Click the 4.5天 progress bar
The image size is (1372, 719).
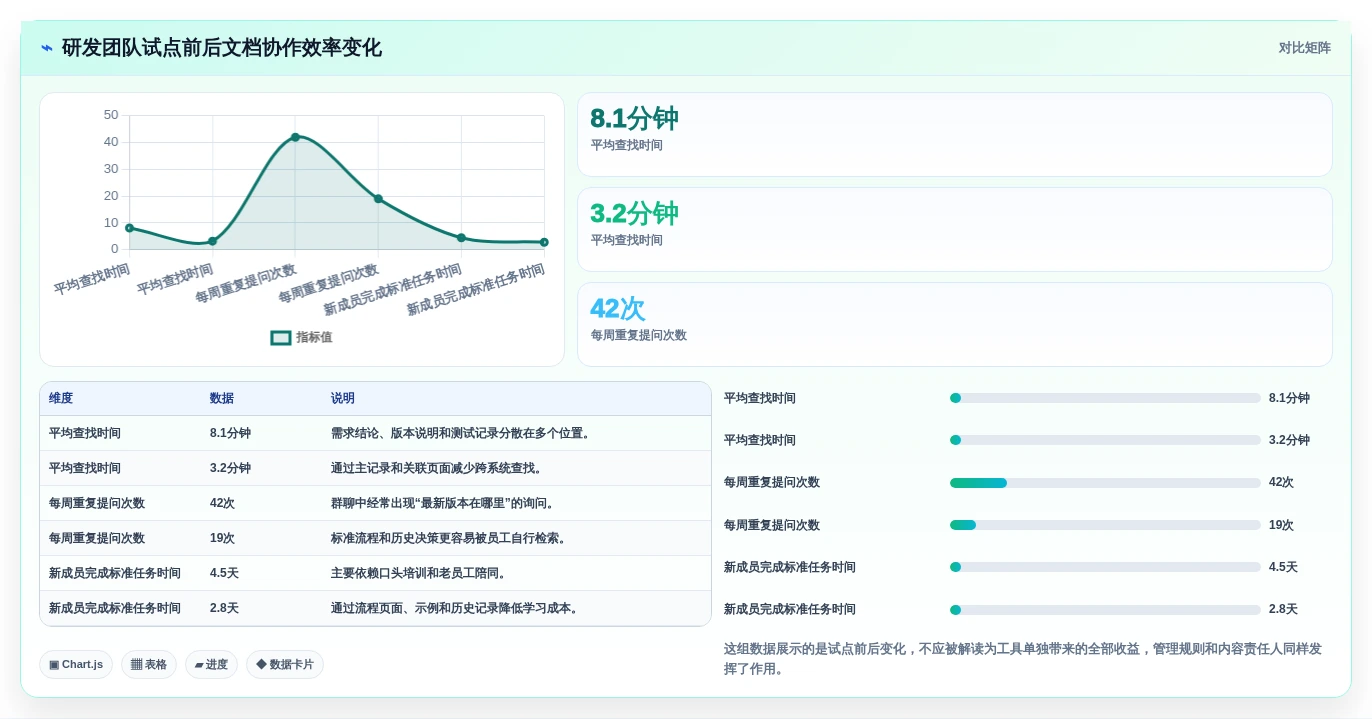pyautogui.click(x=1105, y=567)
